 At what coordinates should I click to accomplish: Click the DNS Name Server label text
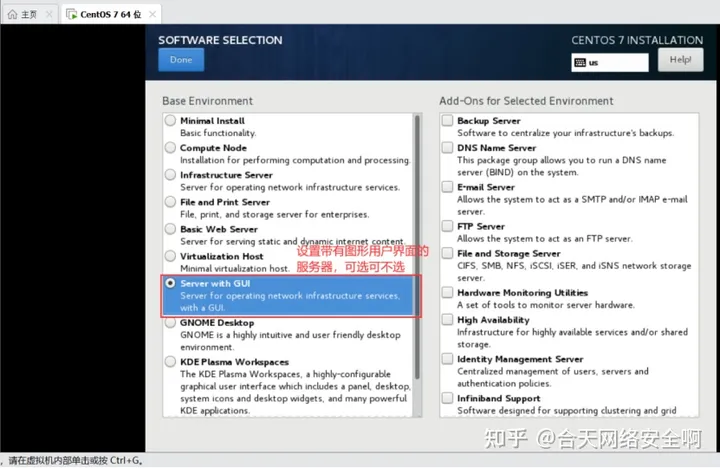[496, 148]
